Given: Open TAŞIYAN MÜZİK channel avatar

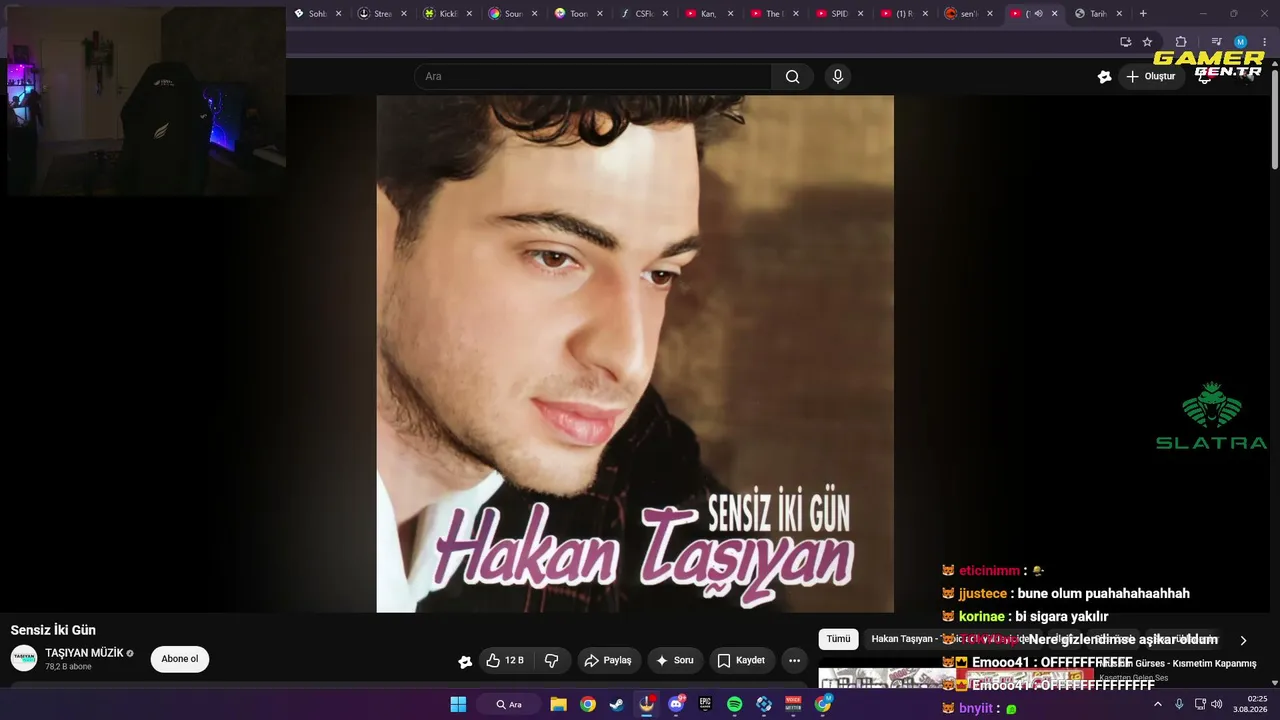Looking at the screenshot, I should tap(24, 658).
